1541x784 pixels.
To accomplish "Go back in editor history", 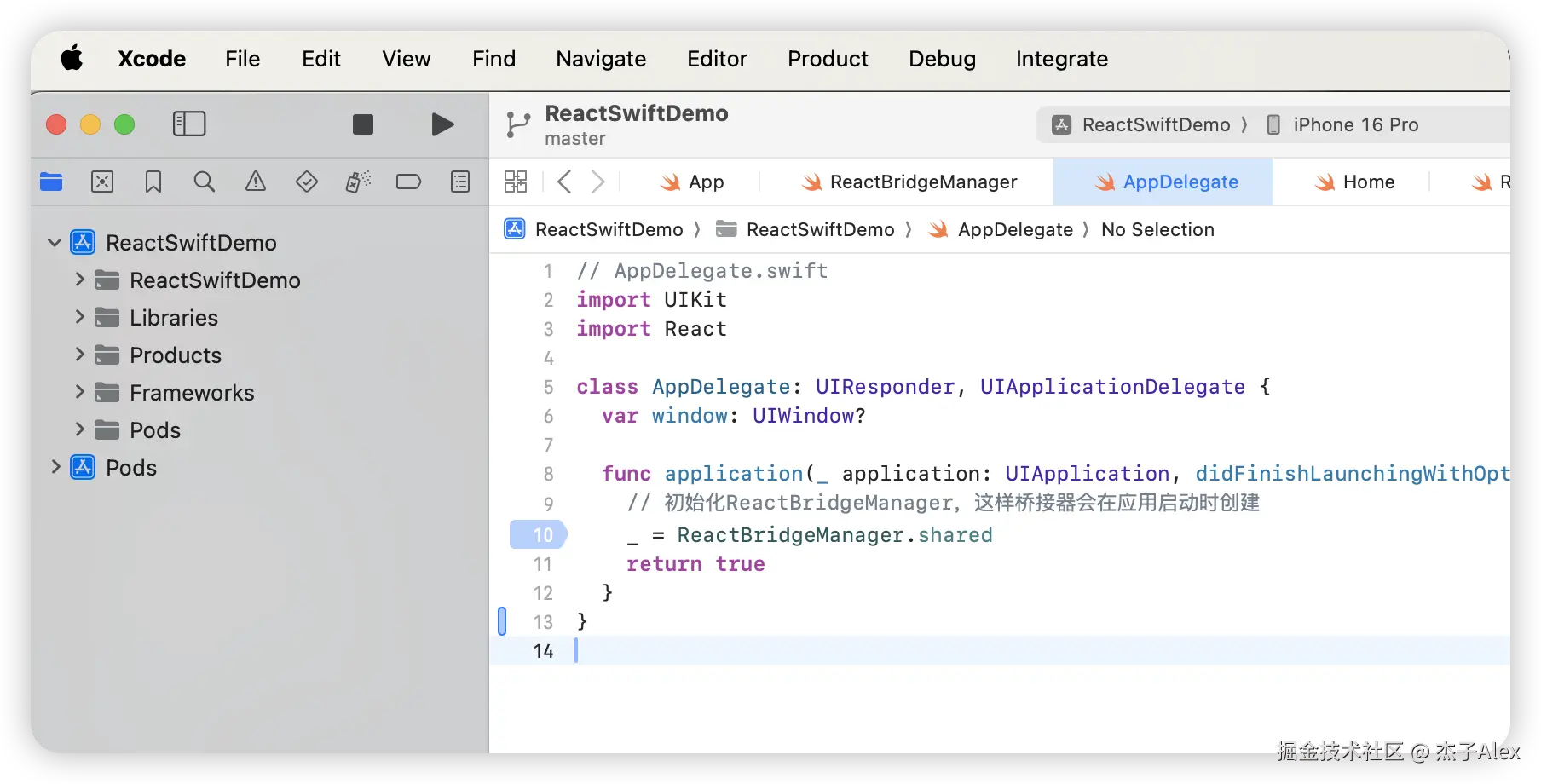I will coord(563,182).
